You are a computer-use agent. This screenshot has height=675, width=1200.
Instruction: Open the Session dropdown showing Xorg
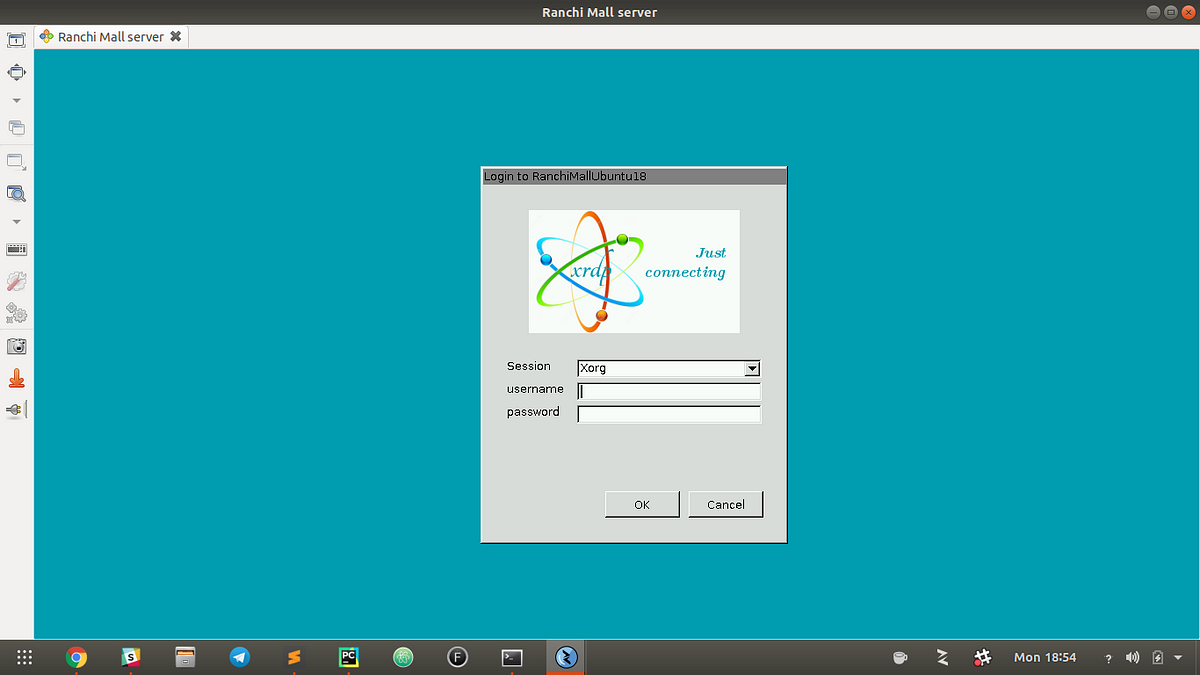click(x=669, y=368)
